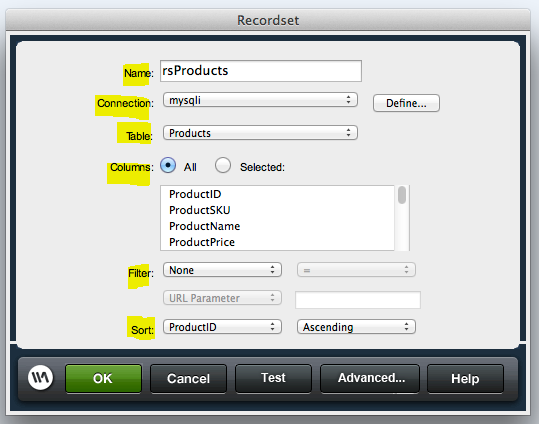The width and height of the screenshot is (539, 424).
Task: Click the WebAssist logo icon
Action: pos(41,378)
